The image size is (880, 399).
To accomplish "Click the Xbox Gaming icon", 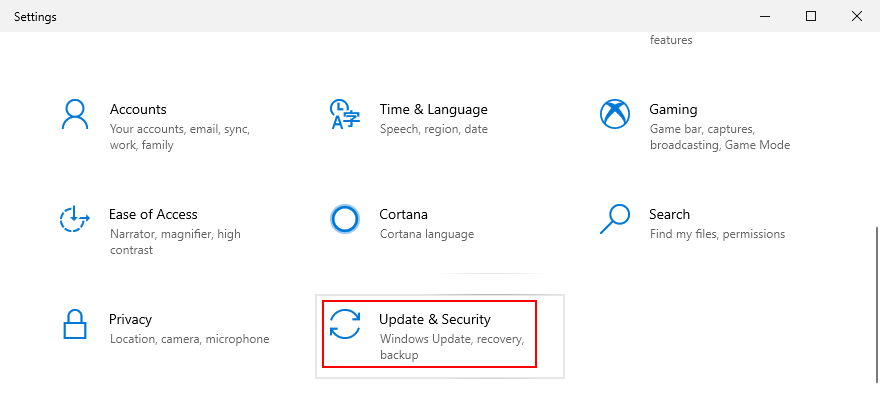I will [615, 114].
